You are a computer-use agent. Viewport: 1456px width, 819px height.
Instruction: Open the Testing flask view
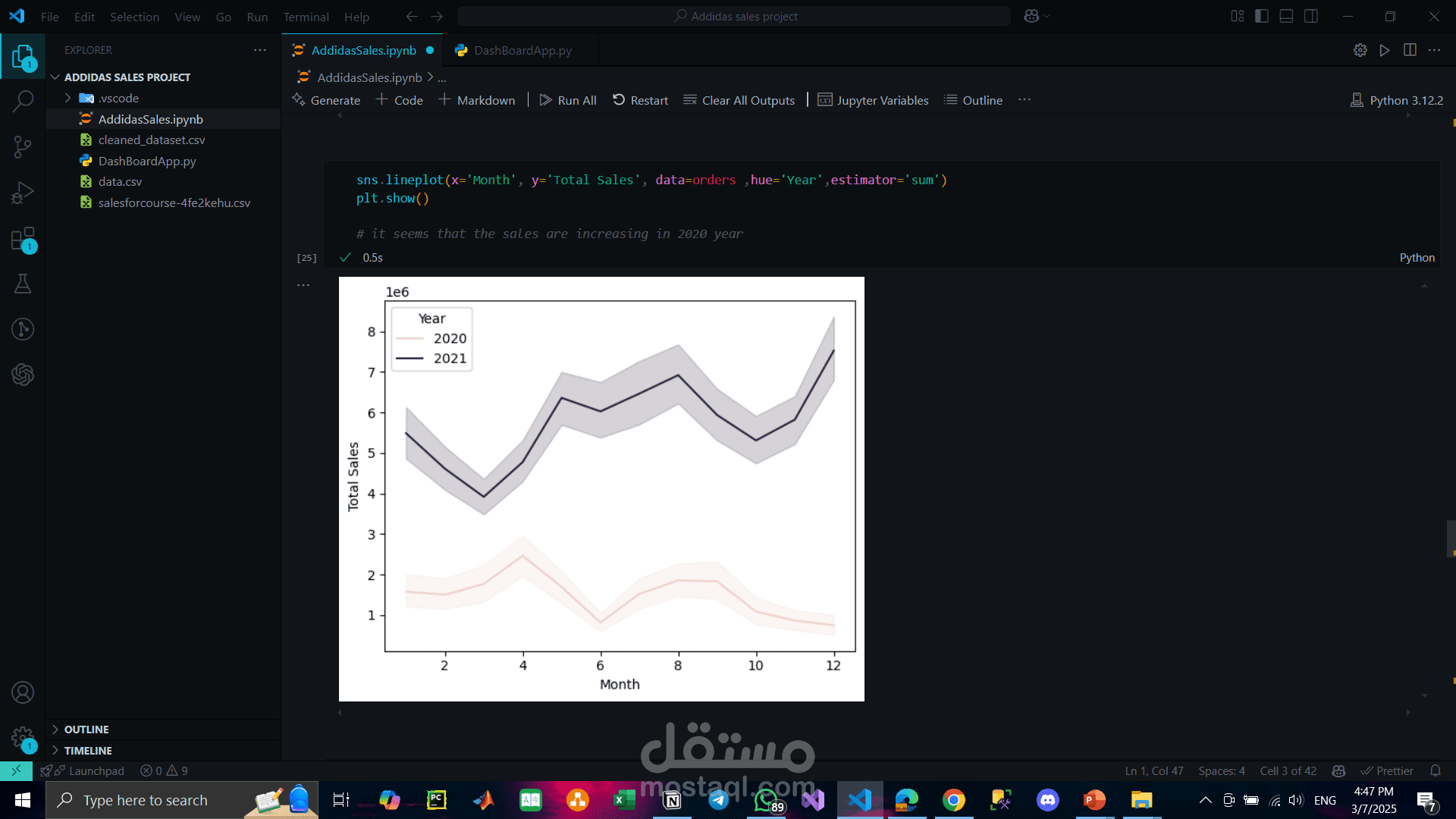pos(23,284)
